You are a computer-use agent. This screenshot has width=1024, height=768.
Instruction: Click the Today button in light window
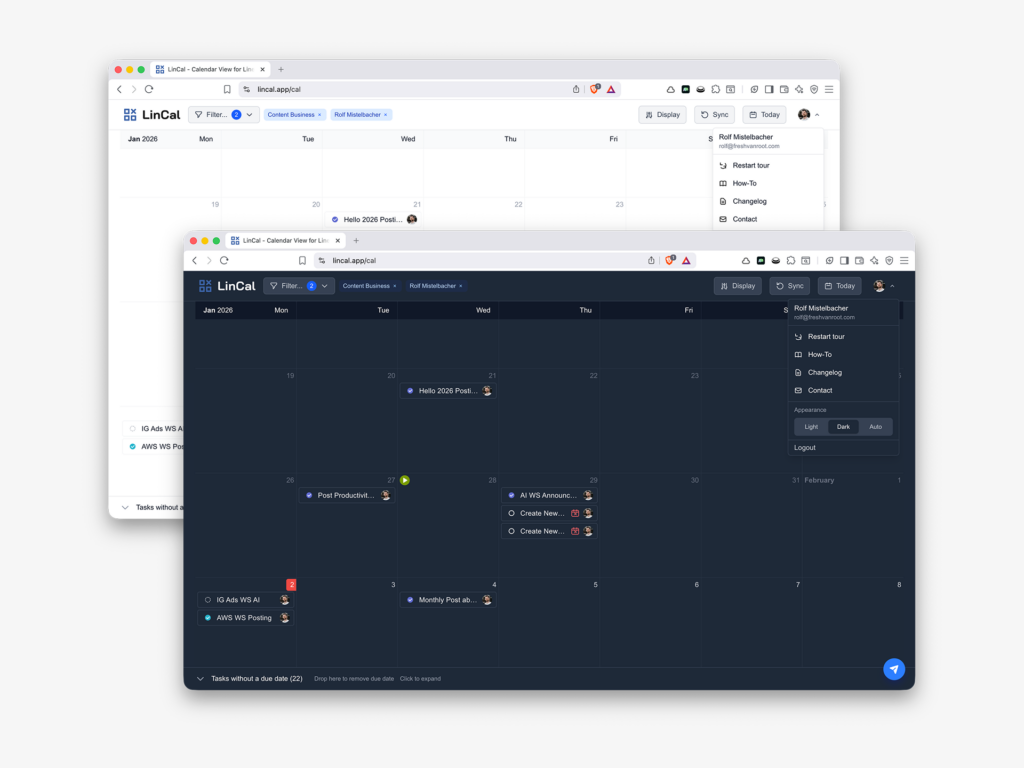[x=764, y=115]
